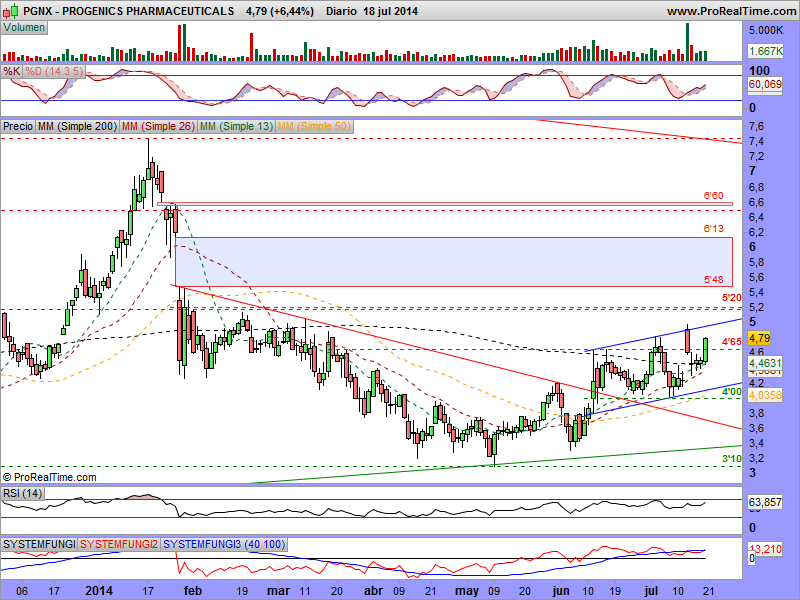Click the © ProRealTime.com copyright text
The width and height of the screenshot is (800, 600).
49,478
